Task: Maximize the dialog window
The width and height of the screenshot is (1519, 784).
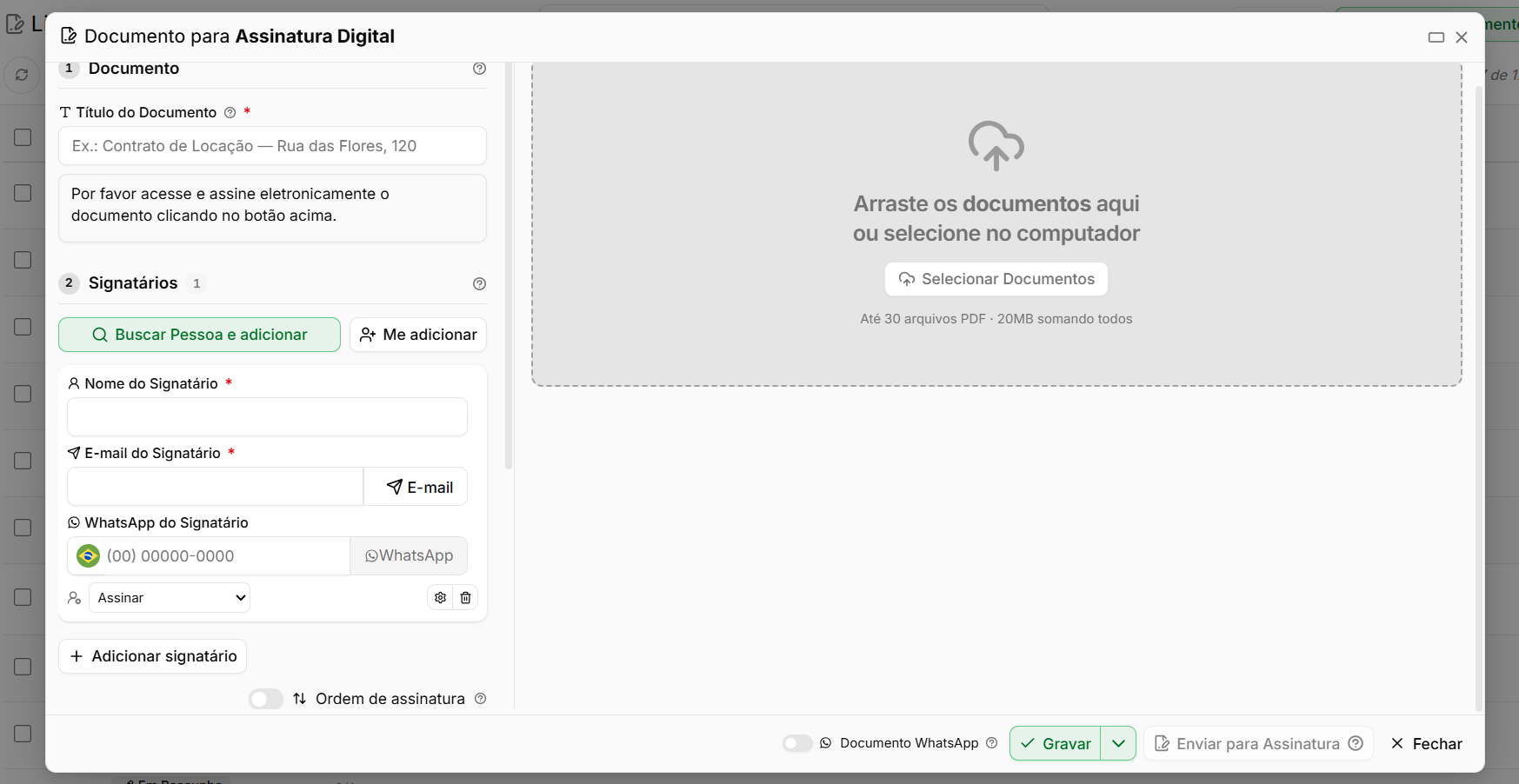Action: (1436, 37)
